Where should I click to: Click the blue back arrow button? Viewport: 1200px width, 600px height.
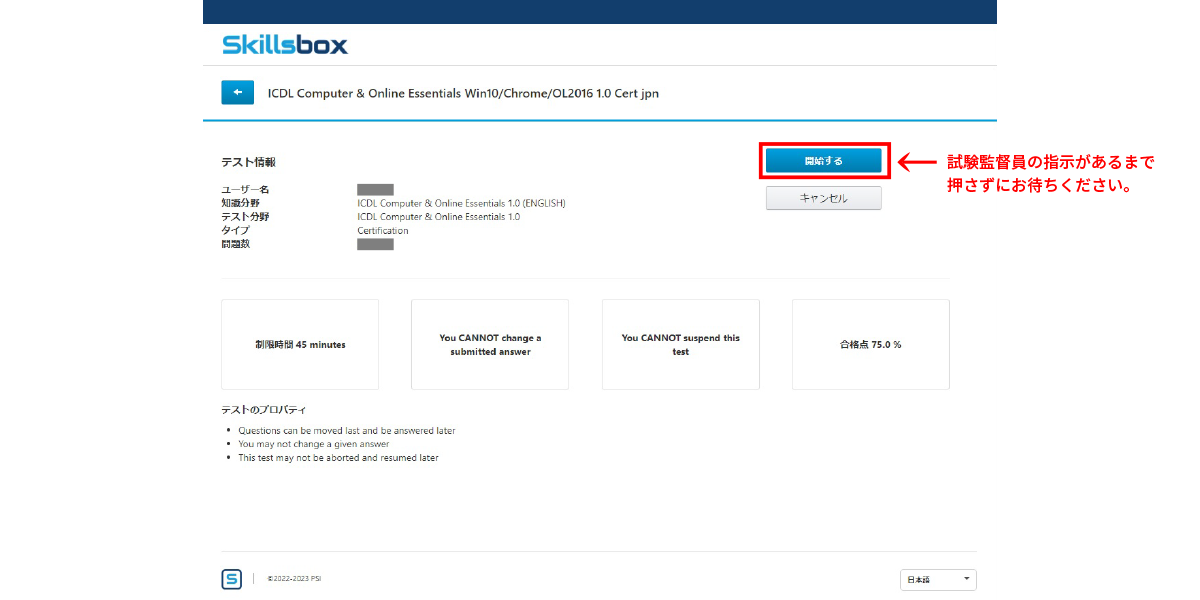pyautogui.click(x=237, y=93)
